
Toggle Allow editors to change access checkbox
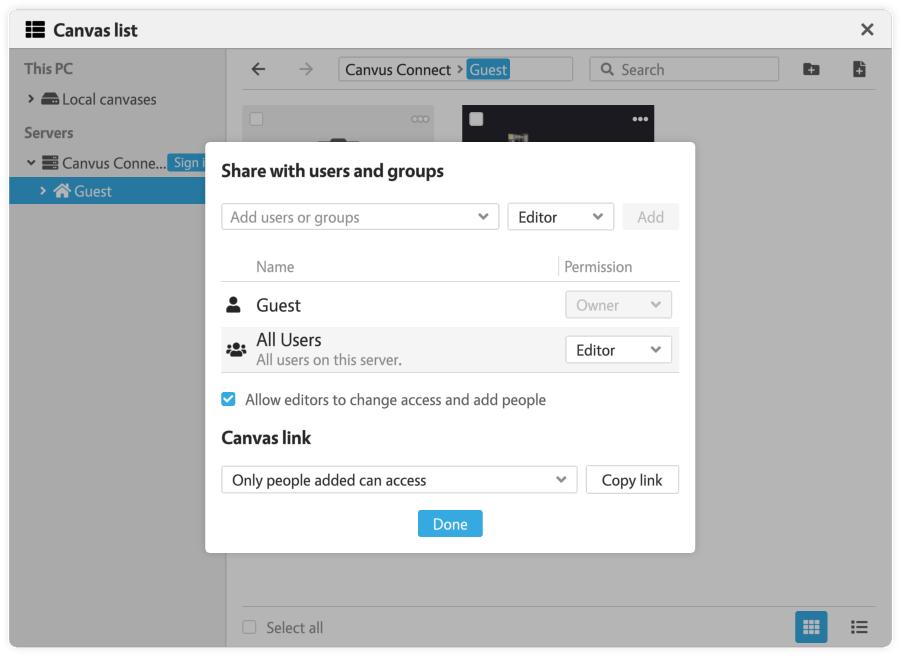pos(229,399)
